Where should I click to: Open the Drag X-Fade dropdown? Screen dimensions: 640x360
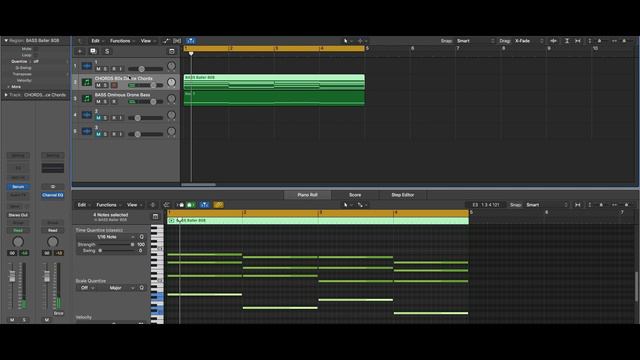529,41
